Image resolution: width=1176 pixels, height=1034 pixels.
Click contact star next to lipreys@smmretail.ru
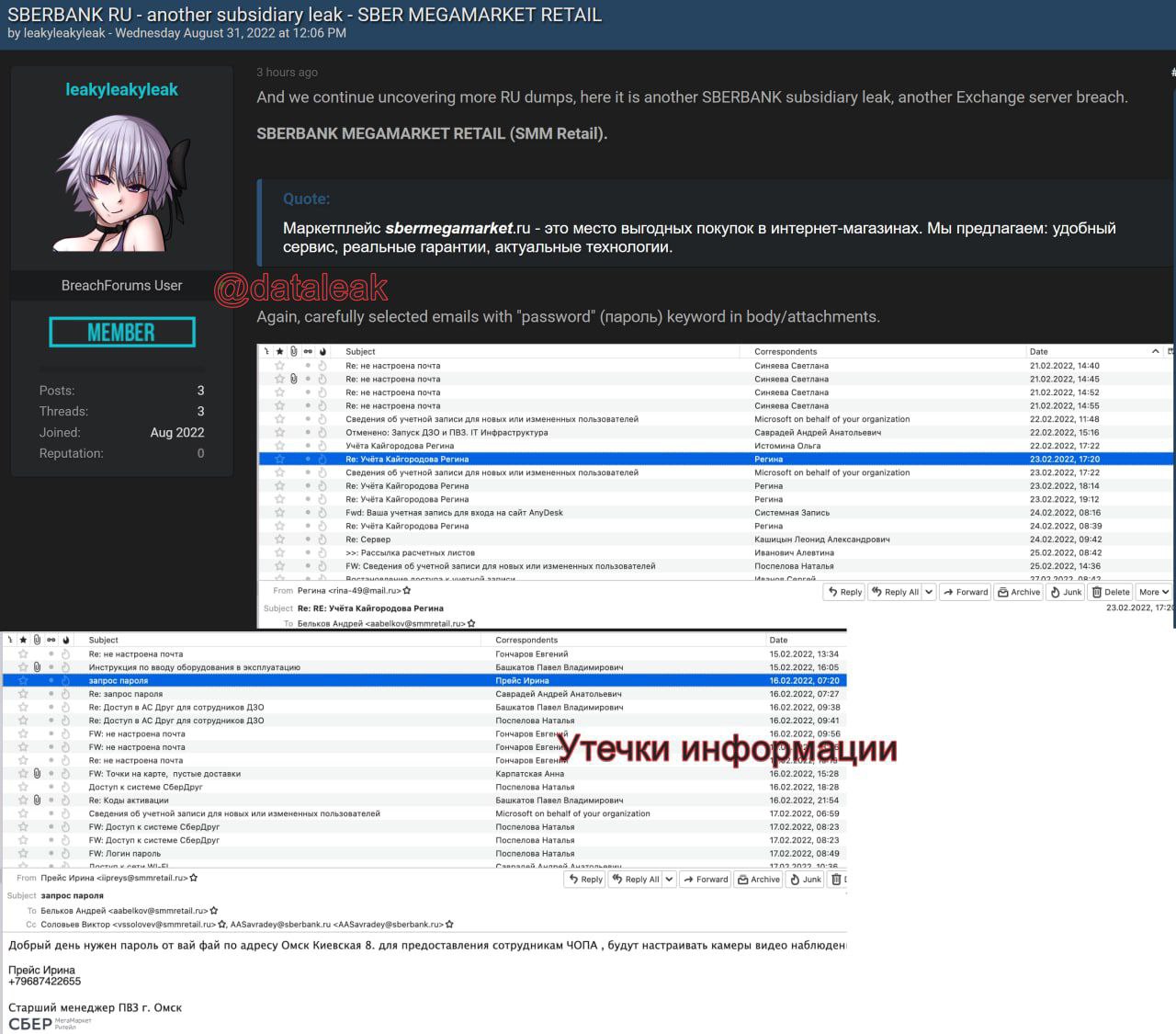194,878
